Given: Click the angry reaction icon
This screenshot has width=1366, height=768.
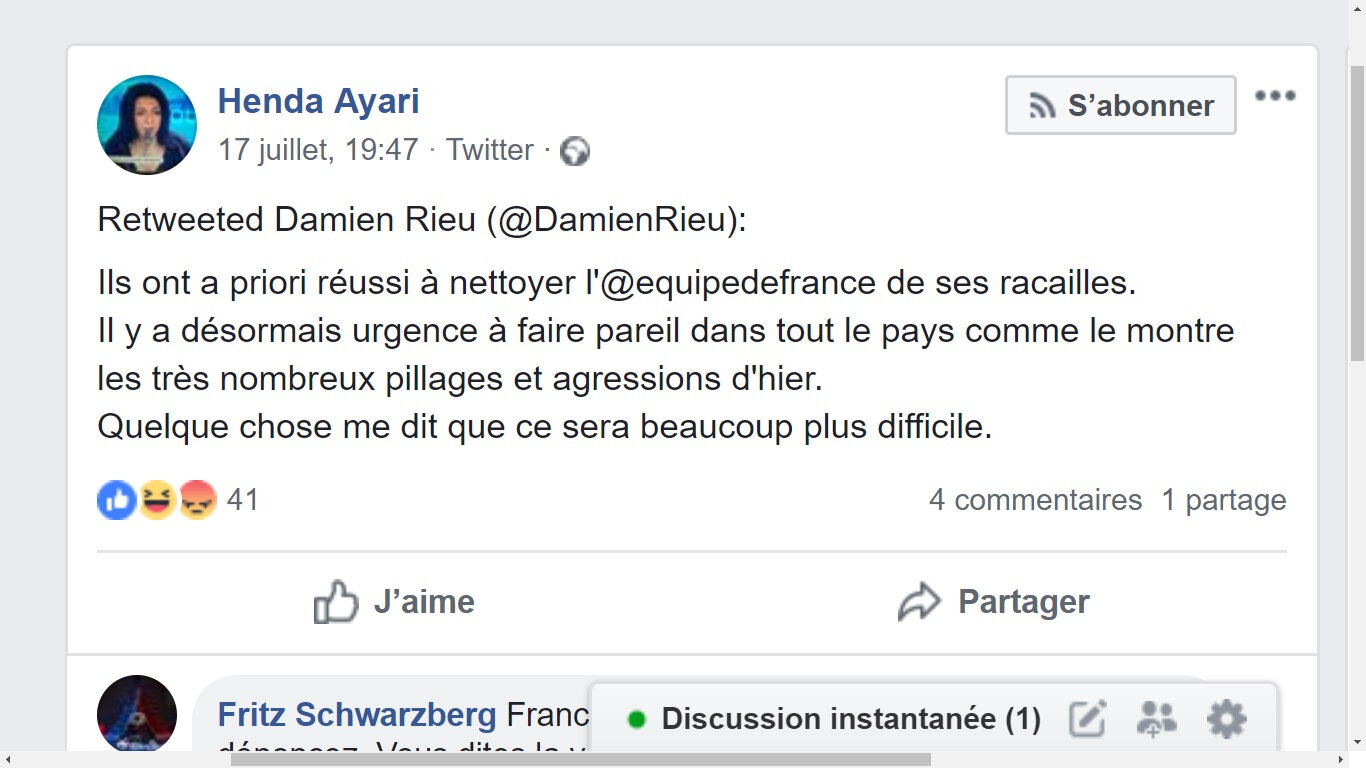Looking at the screenshot, I should pos(197,500).
